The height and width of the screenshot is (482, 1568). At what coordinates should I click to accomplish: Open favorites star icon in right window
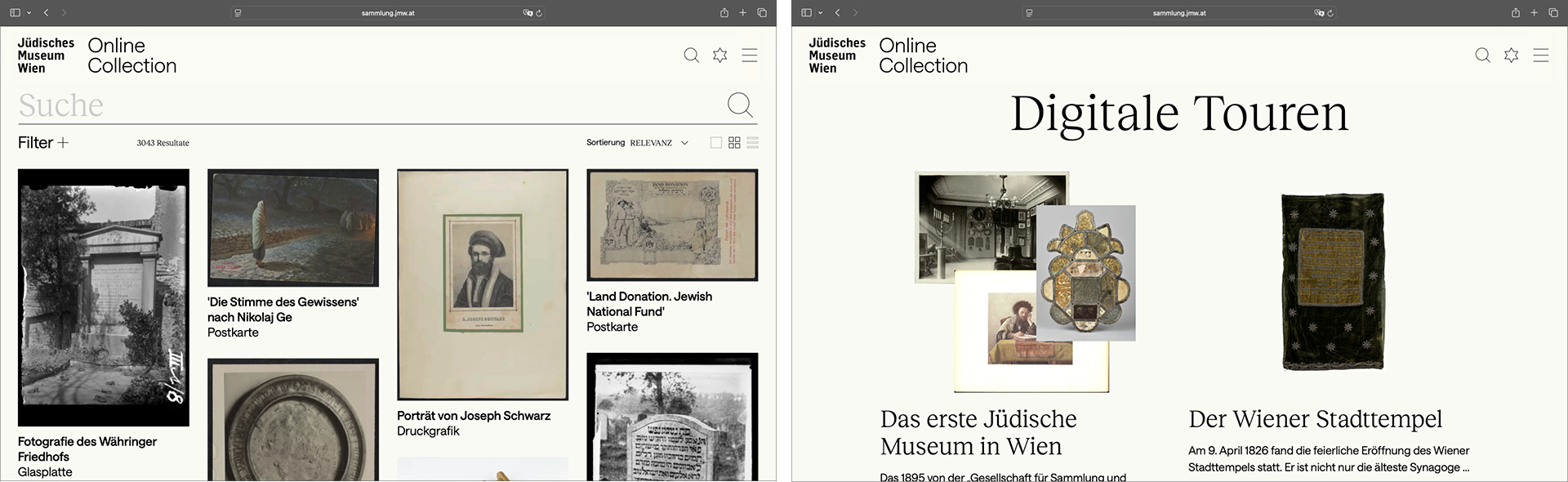pyautogui.click(x=1511, y=55)
